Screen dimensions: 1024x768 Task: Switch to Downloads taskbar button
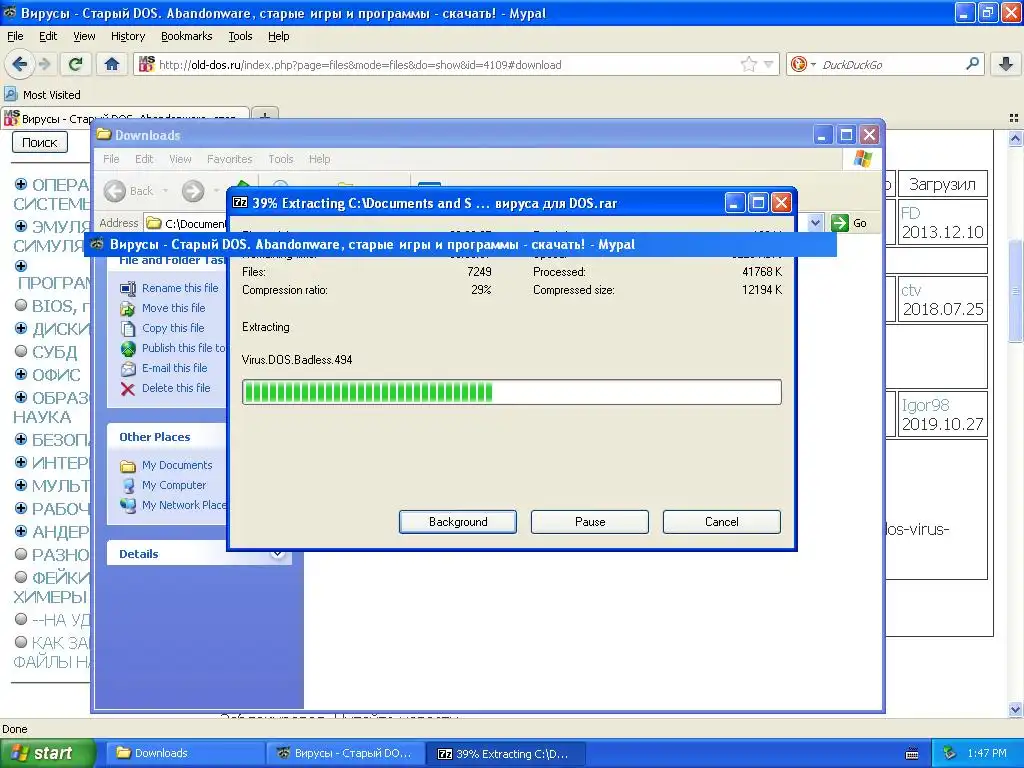184,753
